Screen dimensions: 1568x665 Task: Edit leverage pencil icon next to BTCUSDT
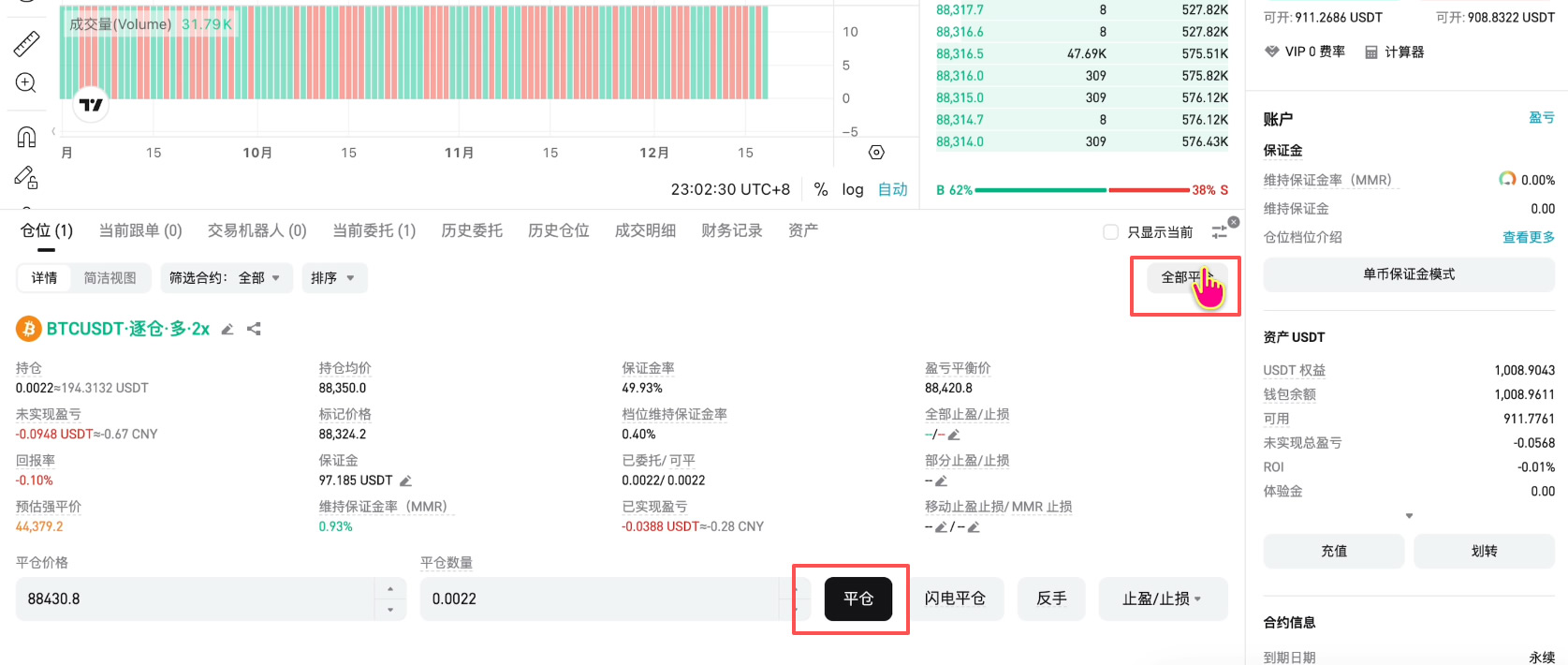(227, 330)
